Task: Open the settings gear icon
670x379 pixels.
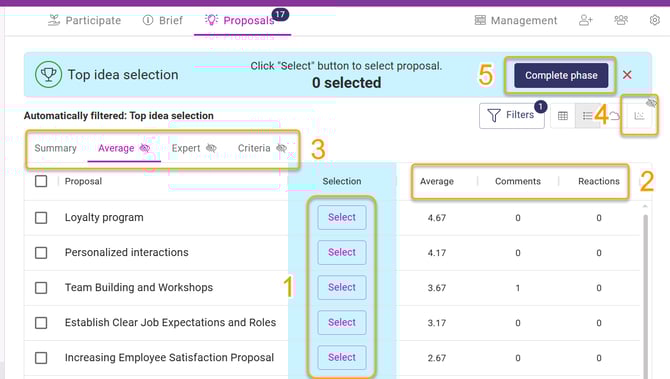Action: [x=654, y=20]
